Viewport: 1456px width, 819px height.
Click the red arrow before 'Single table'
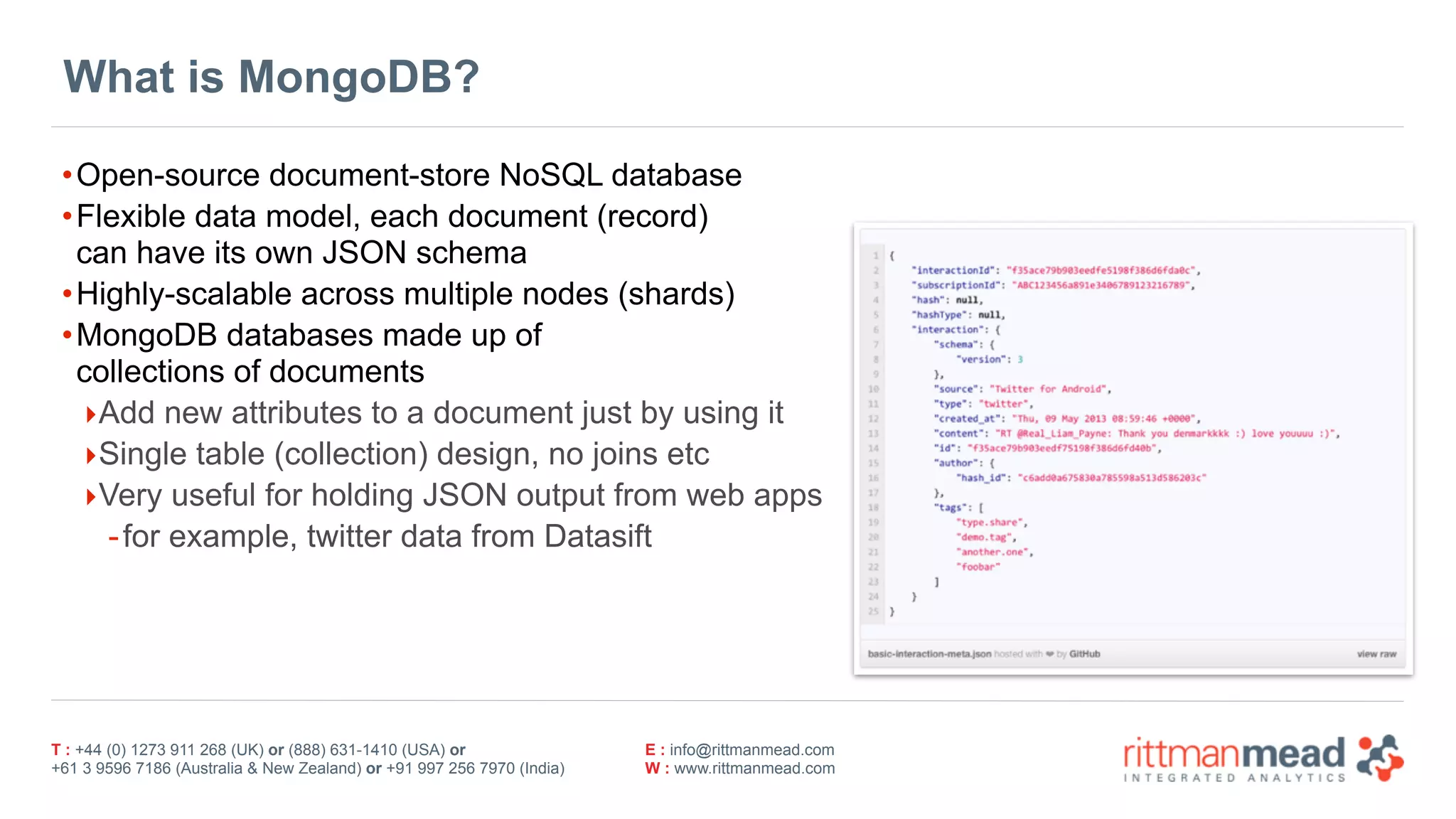pyautogui.click(x=90, y=456)
